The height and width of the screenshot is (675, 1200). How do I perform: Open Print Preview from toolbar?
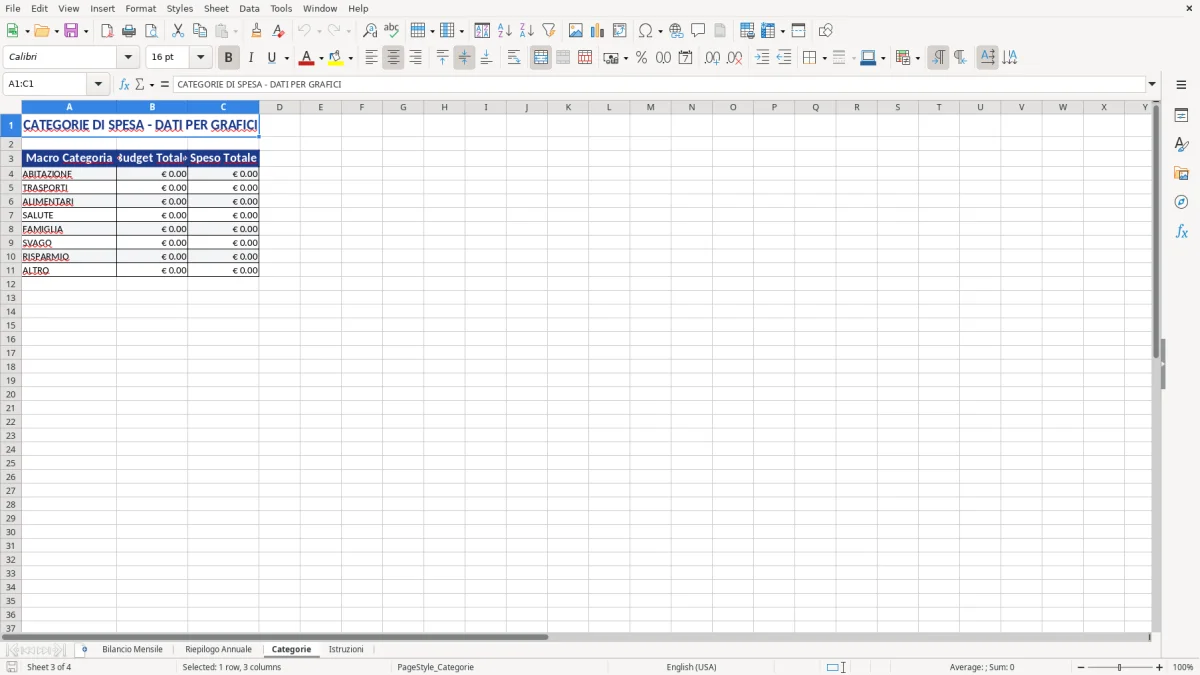(x=151, y=31)
